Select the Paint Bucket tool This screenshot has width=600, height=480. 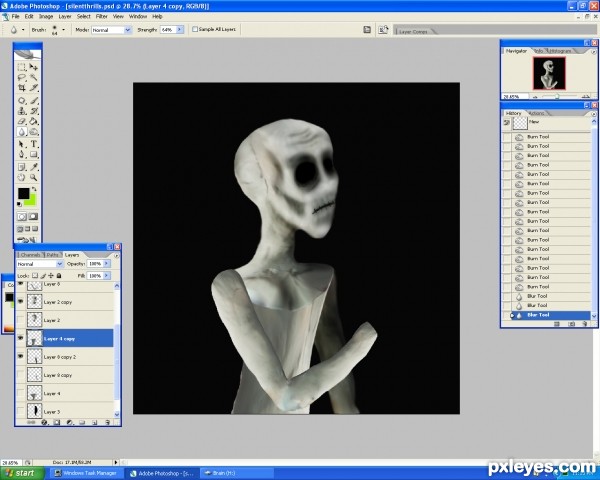click(34, 121)
